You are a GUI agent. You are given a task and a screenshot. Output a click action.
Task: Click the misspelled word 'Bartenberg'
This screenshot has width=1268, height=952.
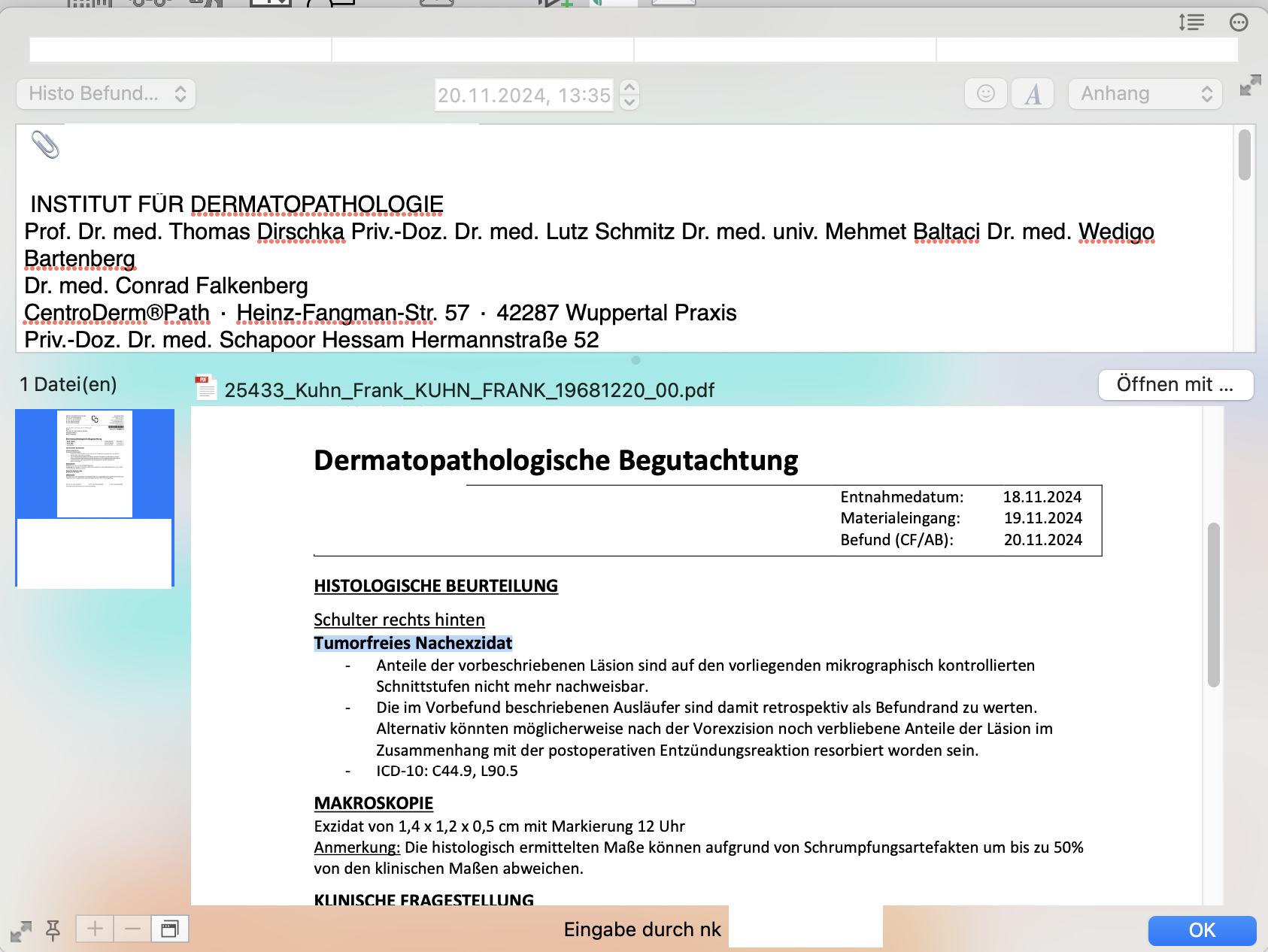coord(80,259)
